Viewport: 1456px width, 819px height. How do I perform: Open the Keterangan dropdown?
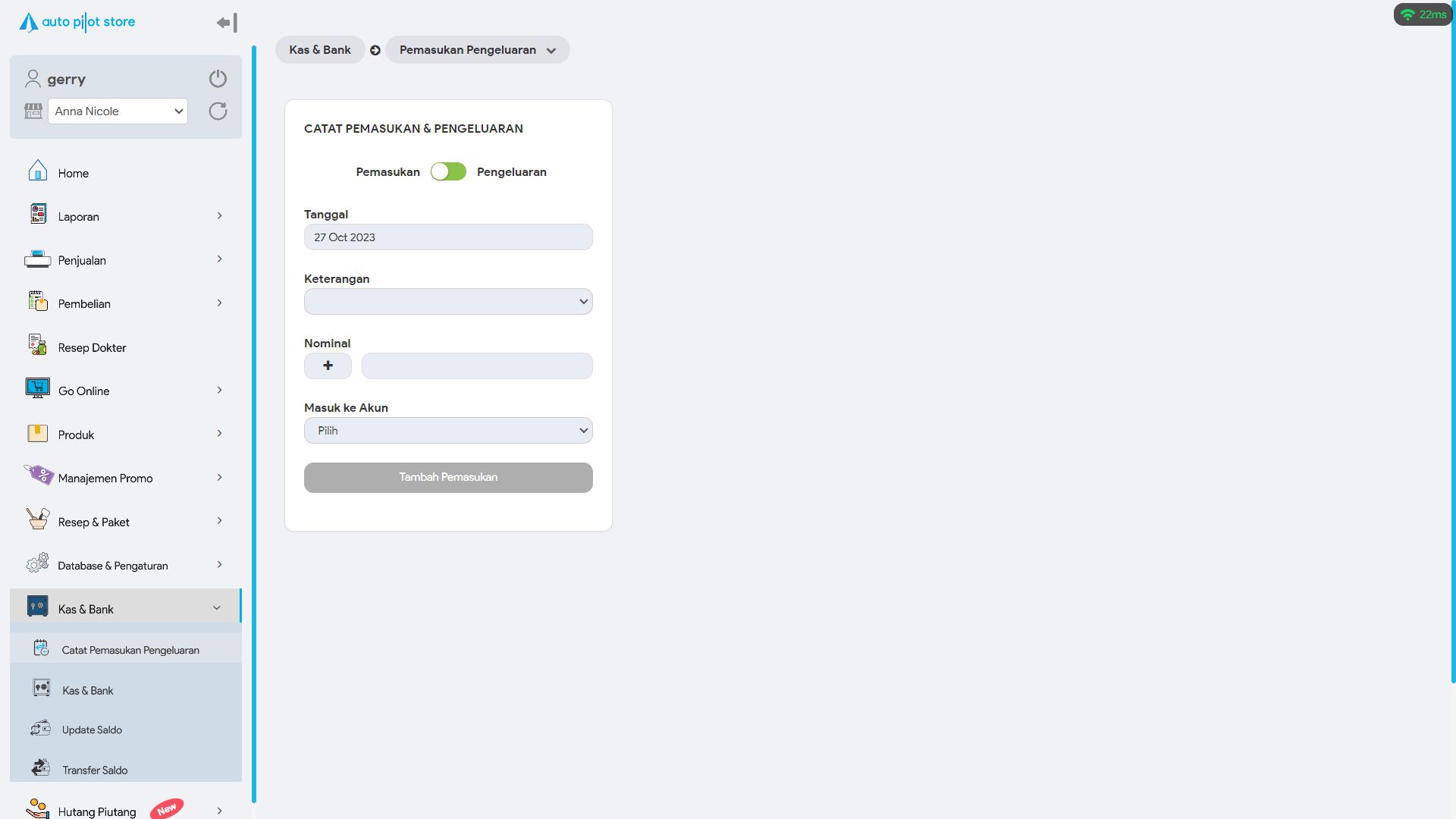click(448, 302)
